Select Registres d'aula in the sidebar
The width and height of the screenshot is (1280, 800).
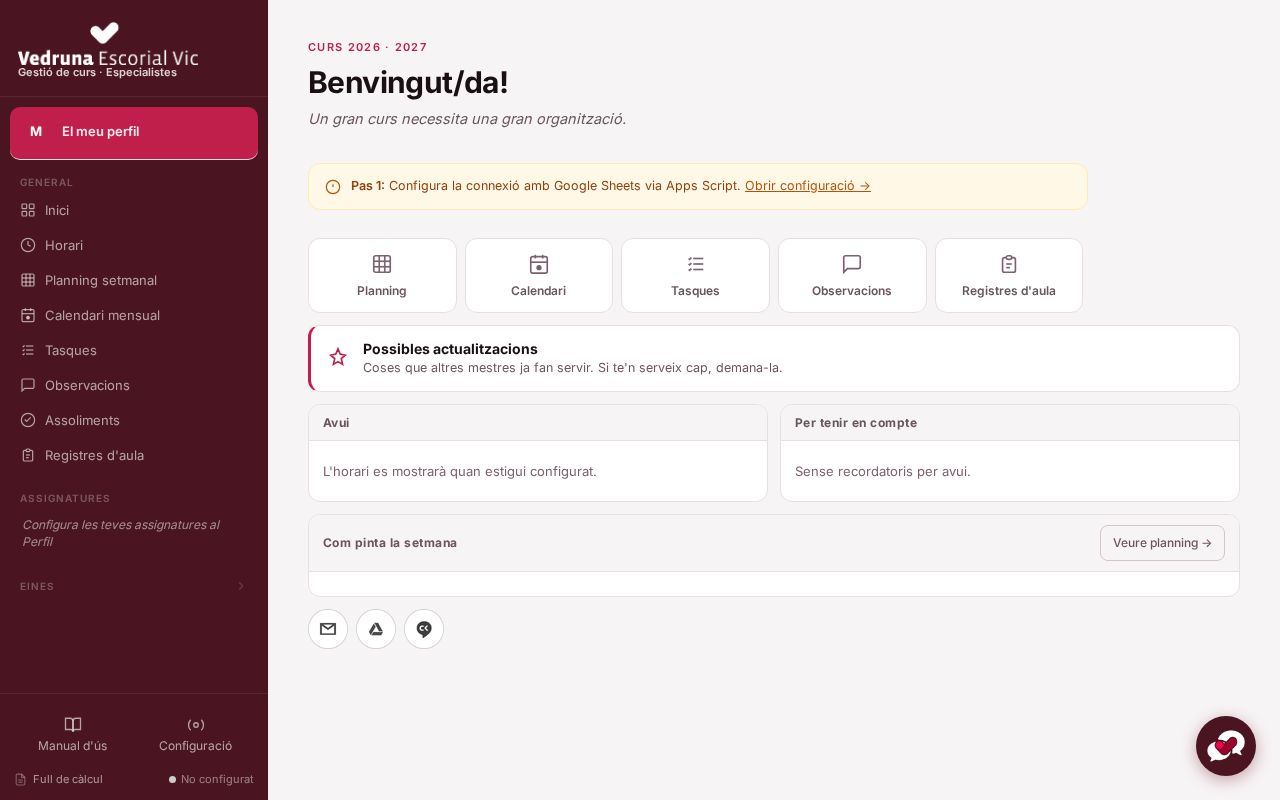pyautogui.click(x=134, y=455)
